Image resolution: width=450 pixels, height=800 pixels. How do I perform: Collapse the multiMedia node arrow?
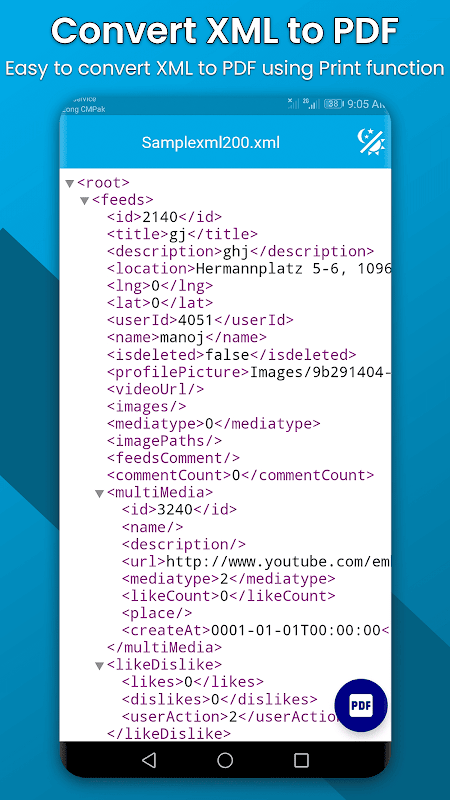(x=99, y=493)
